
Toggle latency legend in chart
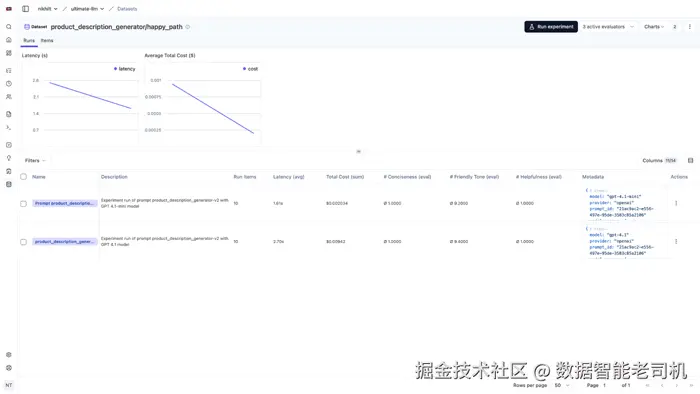click(x=125, y=69)
